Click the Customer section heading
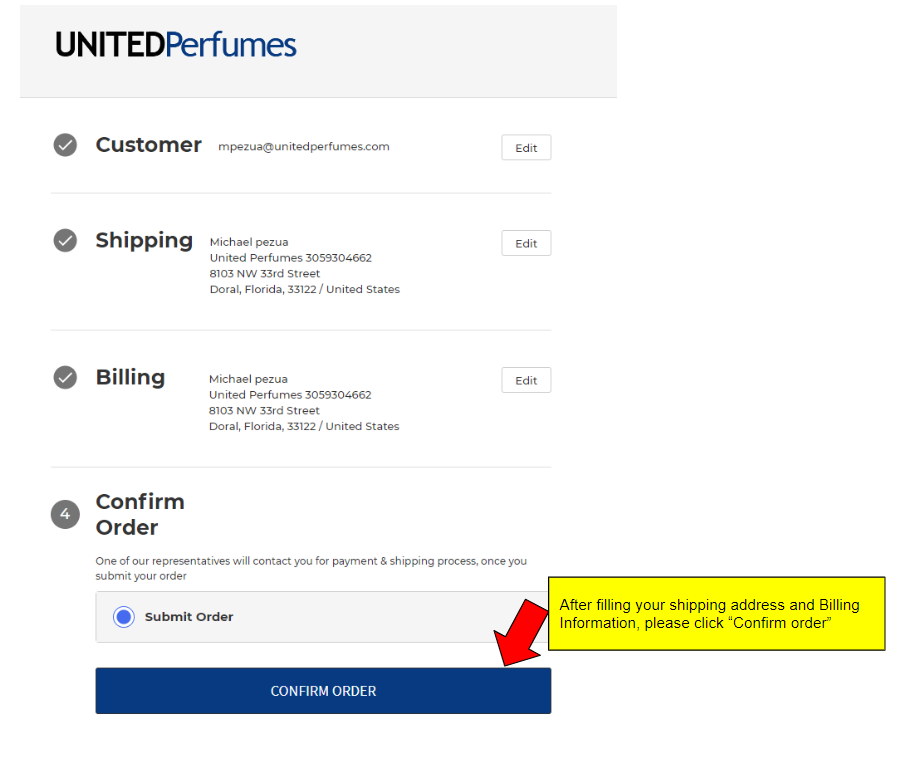Image resolution: width=901 pixels, height=766 pixels. pos(148,145)
